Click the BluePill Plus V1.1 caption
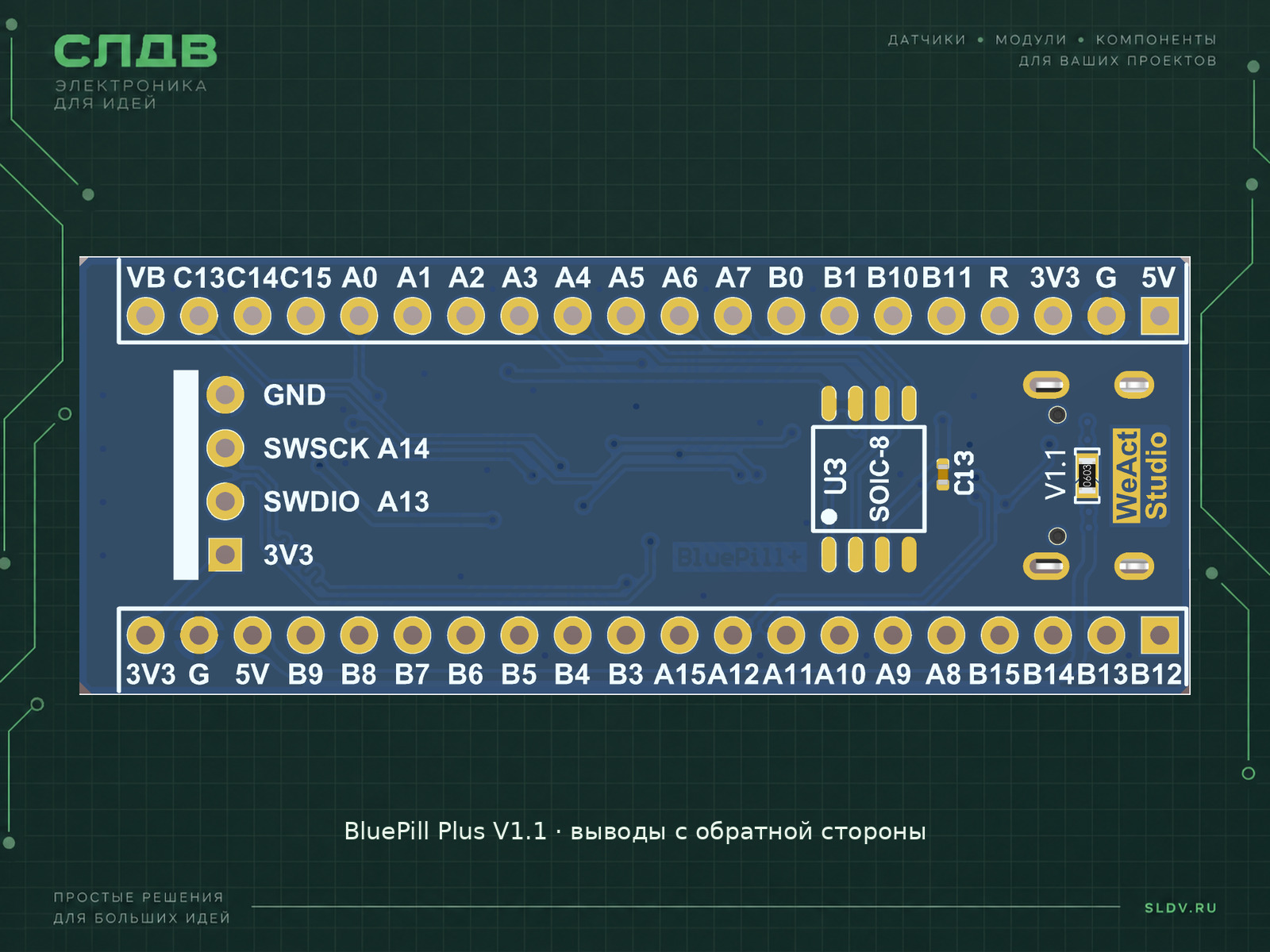The width and height of the screenshot is (1270, 952). click(635, 831)
